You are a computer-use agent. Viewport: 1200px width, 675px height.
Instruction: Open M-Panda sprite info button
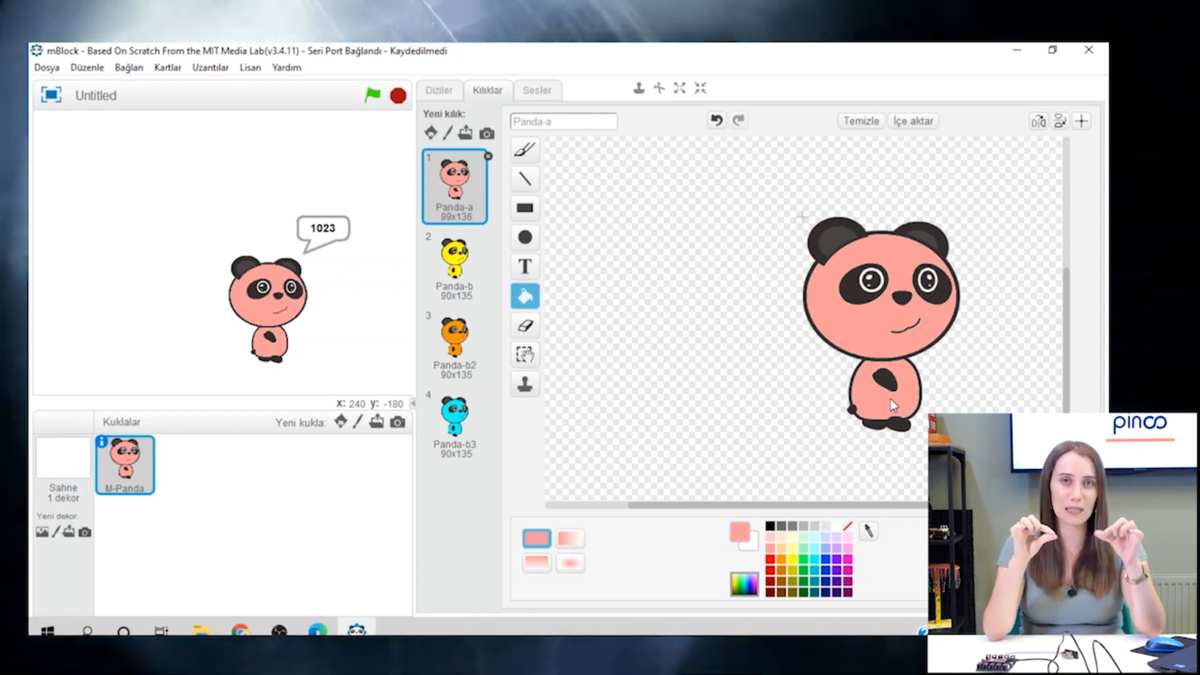pyautogui.click(x=102, y=442)
